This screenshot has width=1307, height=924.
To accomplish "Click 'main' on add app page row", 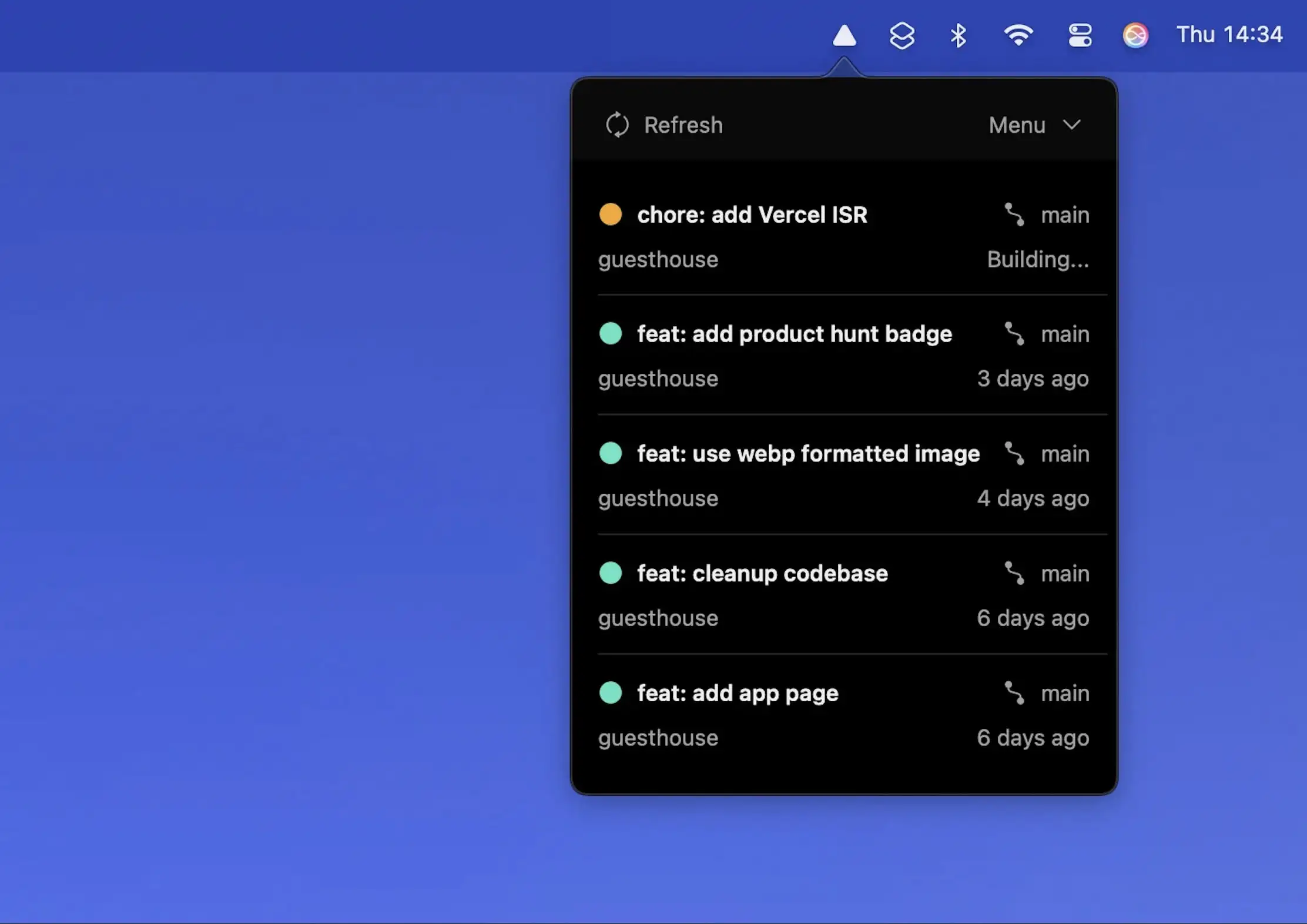I will pyautogui.click(x=1065, y=694).
